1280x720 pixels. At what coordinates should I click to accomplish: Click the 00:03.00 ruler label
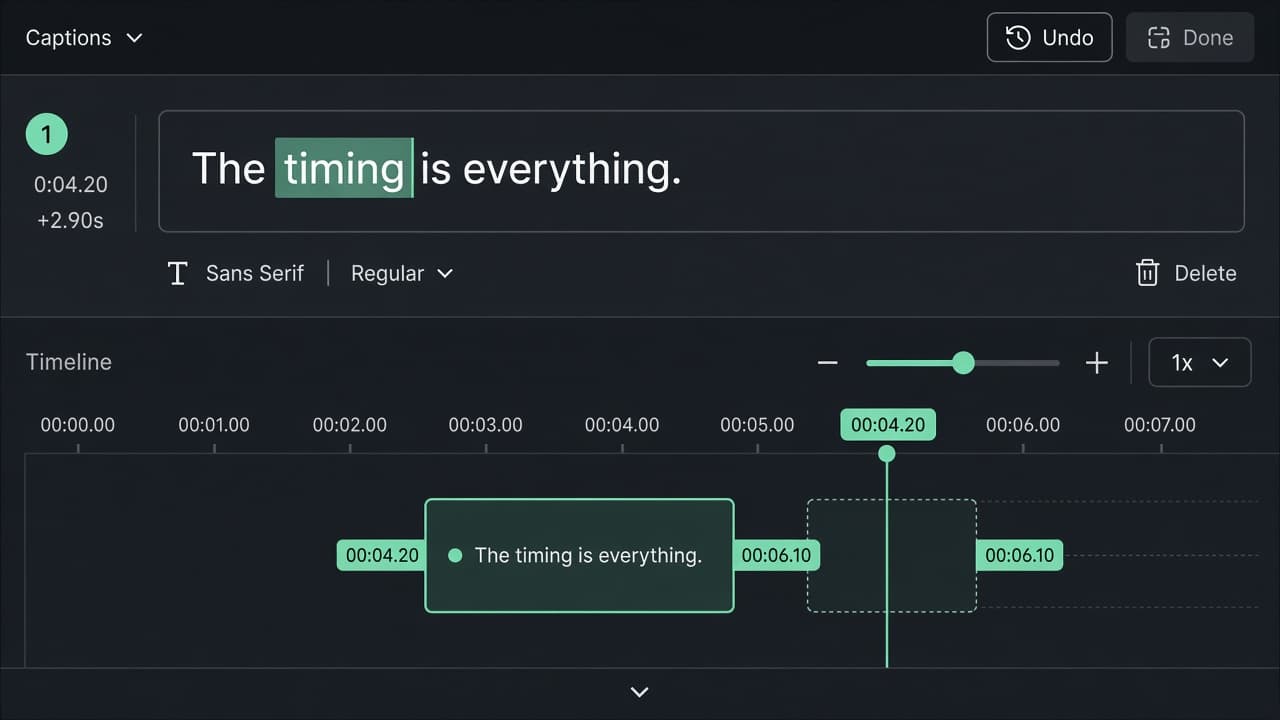tap(486, 424)
